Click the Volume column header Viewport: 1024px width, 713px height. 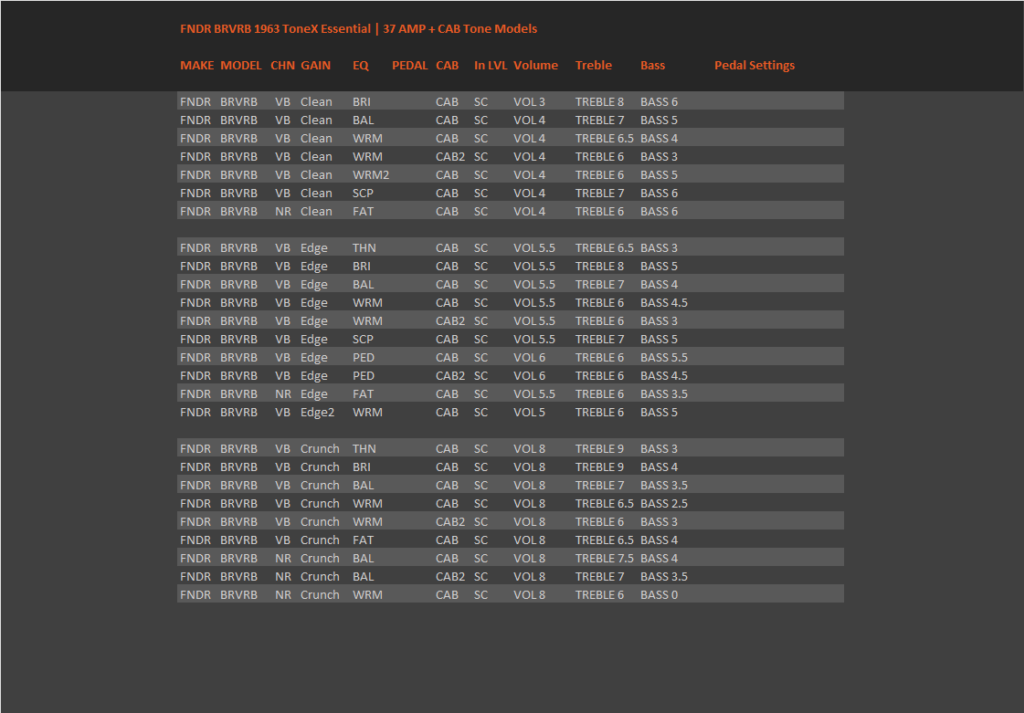pos(536,65)
